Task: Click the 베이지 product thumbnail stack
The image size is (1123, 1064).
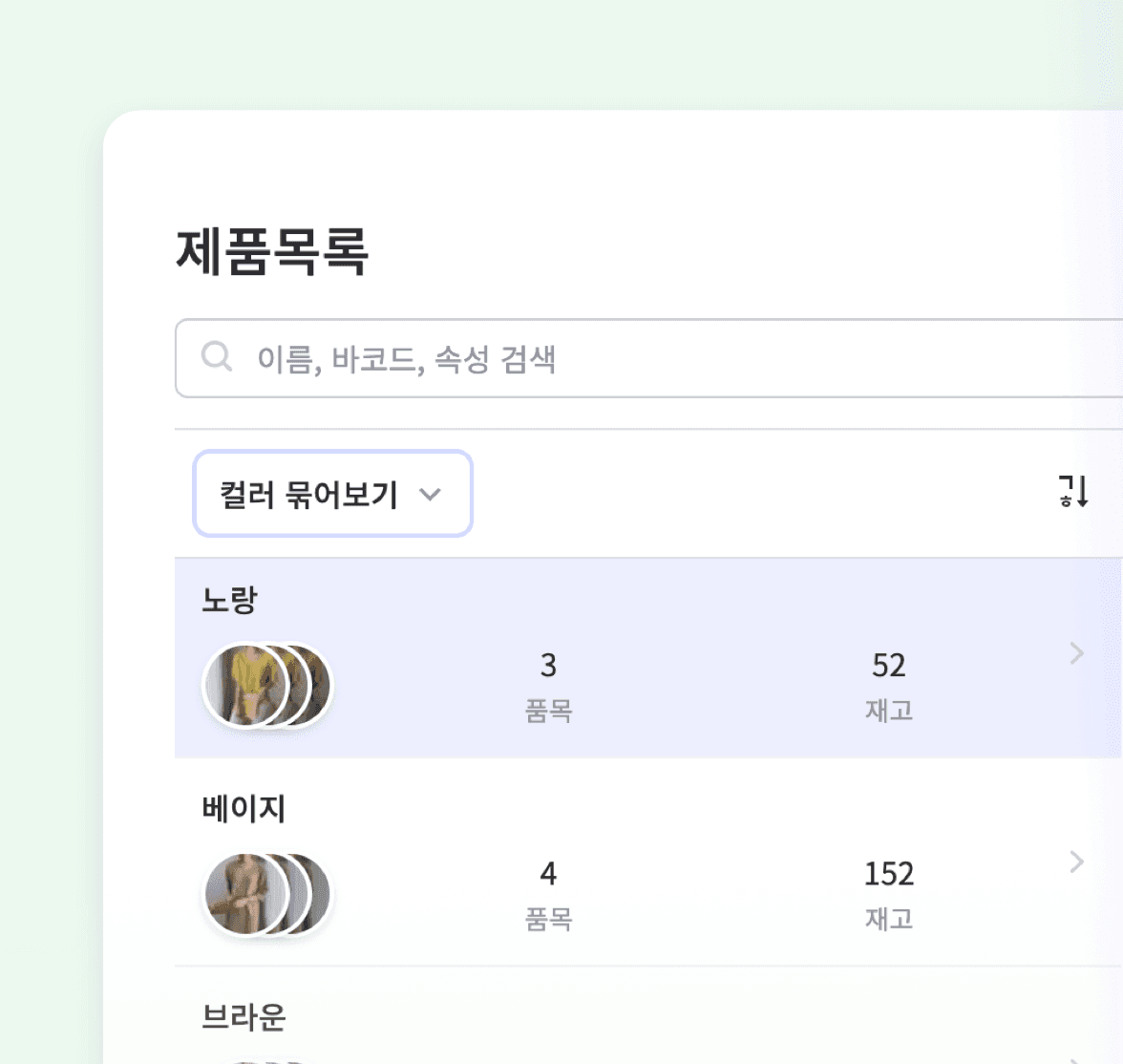Action: 267,894
